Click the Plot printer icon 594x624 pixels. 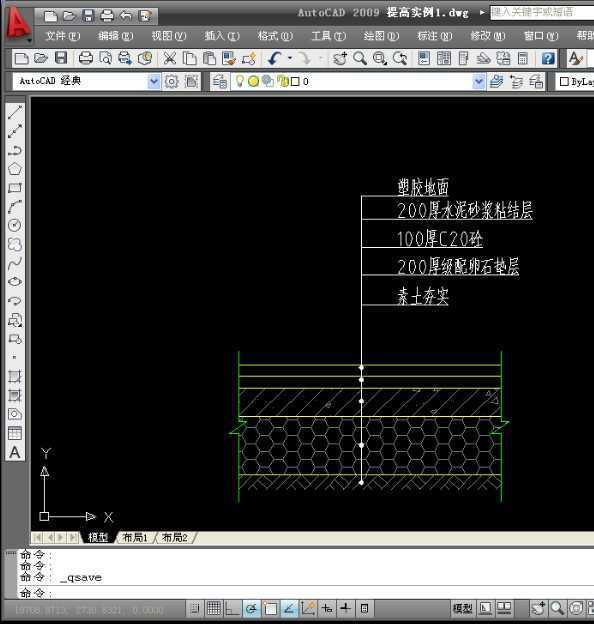86,58
